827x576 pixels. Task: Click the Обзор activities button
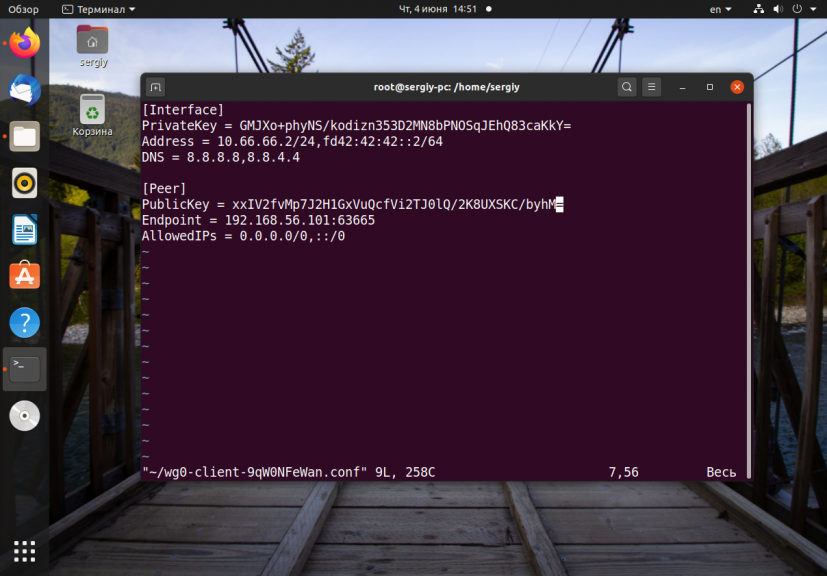point(23,9)
